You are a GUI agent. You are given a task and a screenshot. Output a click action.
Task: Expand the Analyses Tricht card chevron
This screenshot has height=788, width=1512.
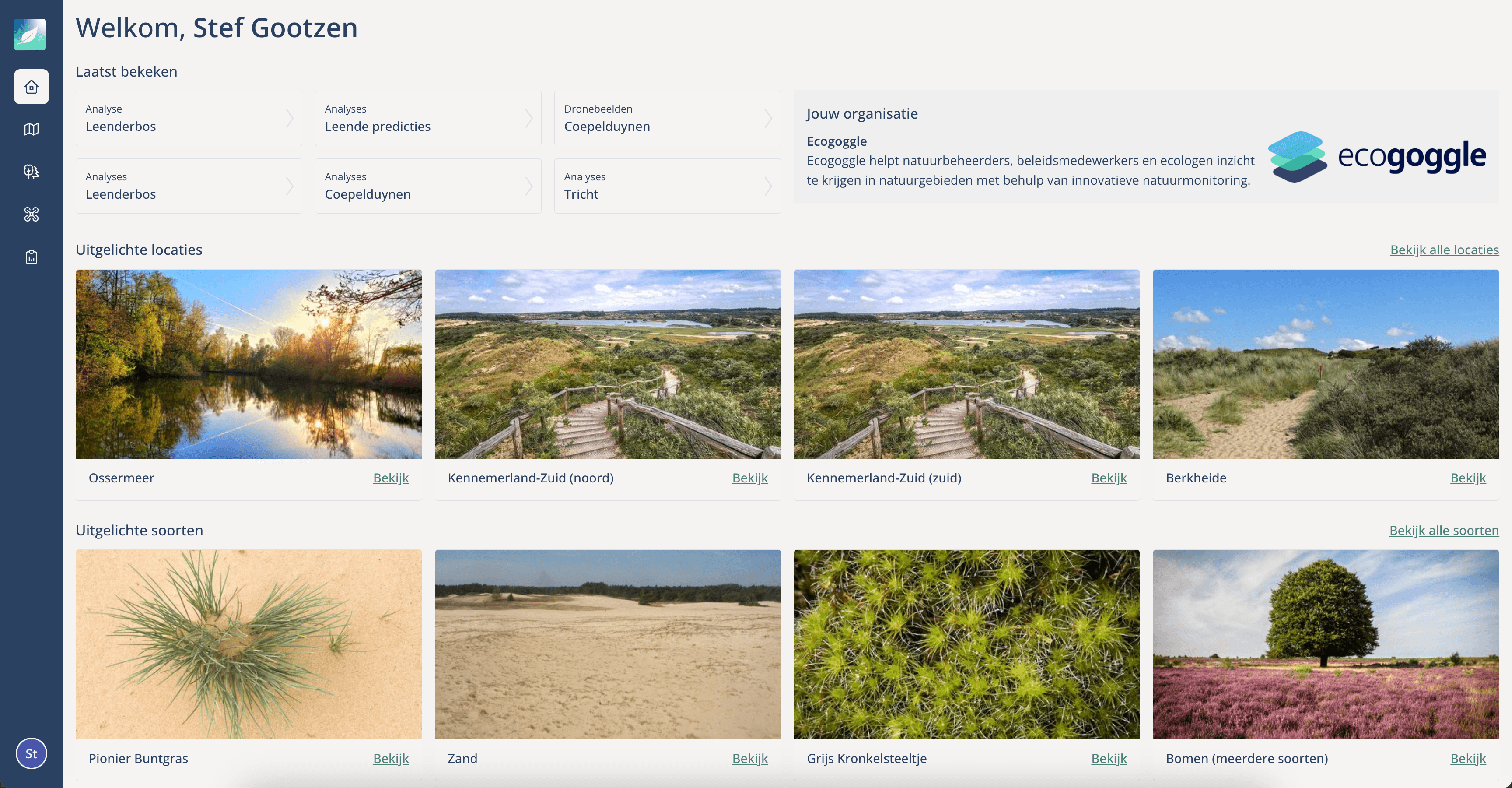click(769, 186)
